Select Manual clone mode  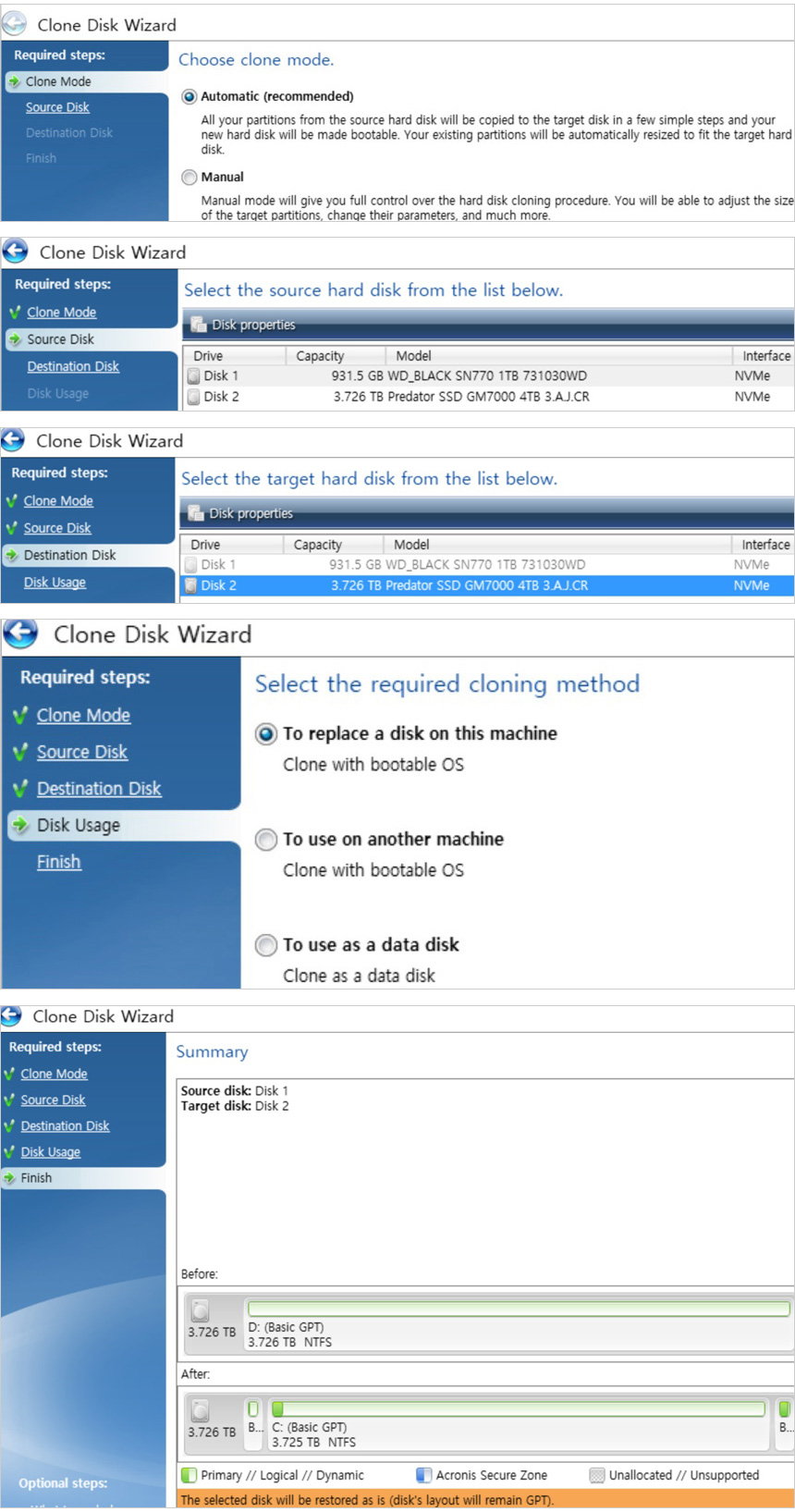(190, 177)
